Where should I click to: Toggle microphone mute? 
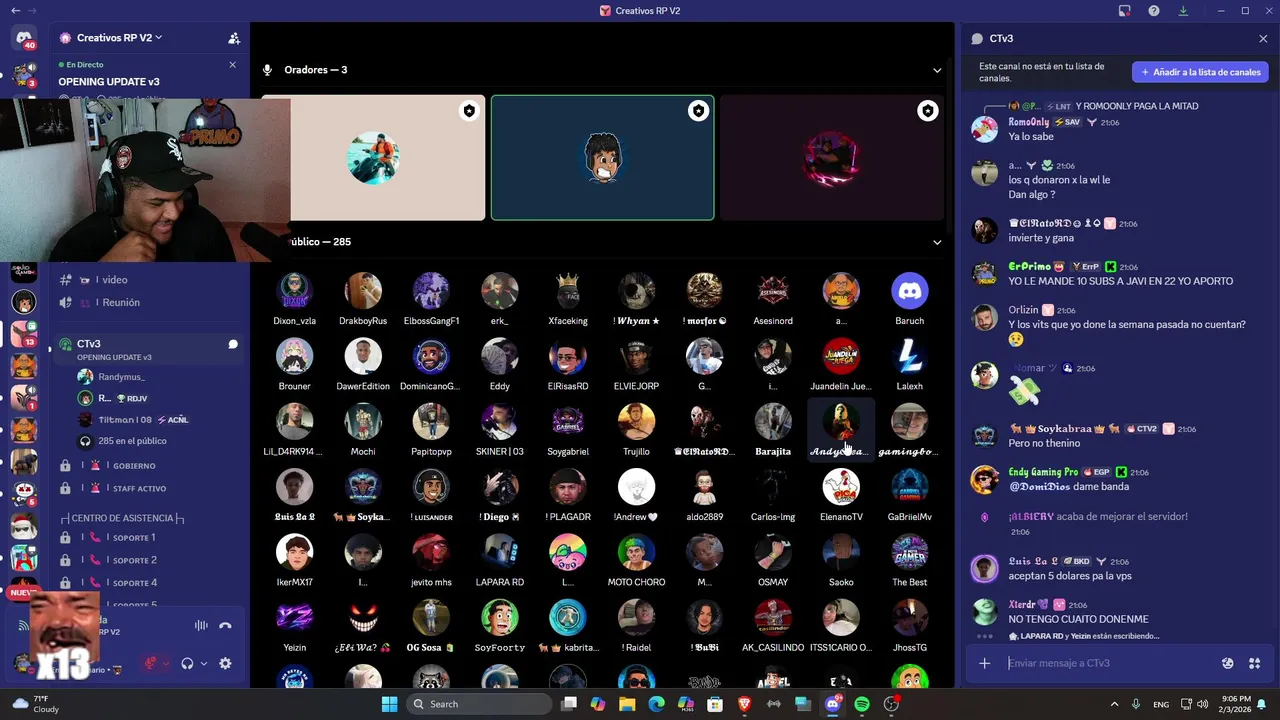pyautogui.click(x=152, y=663)
